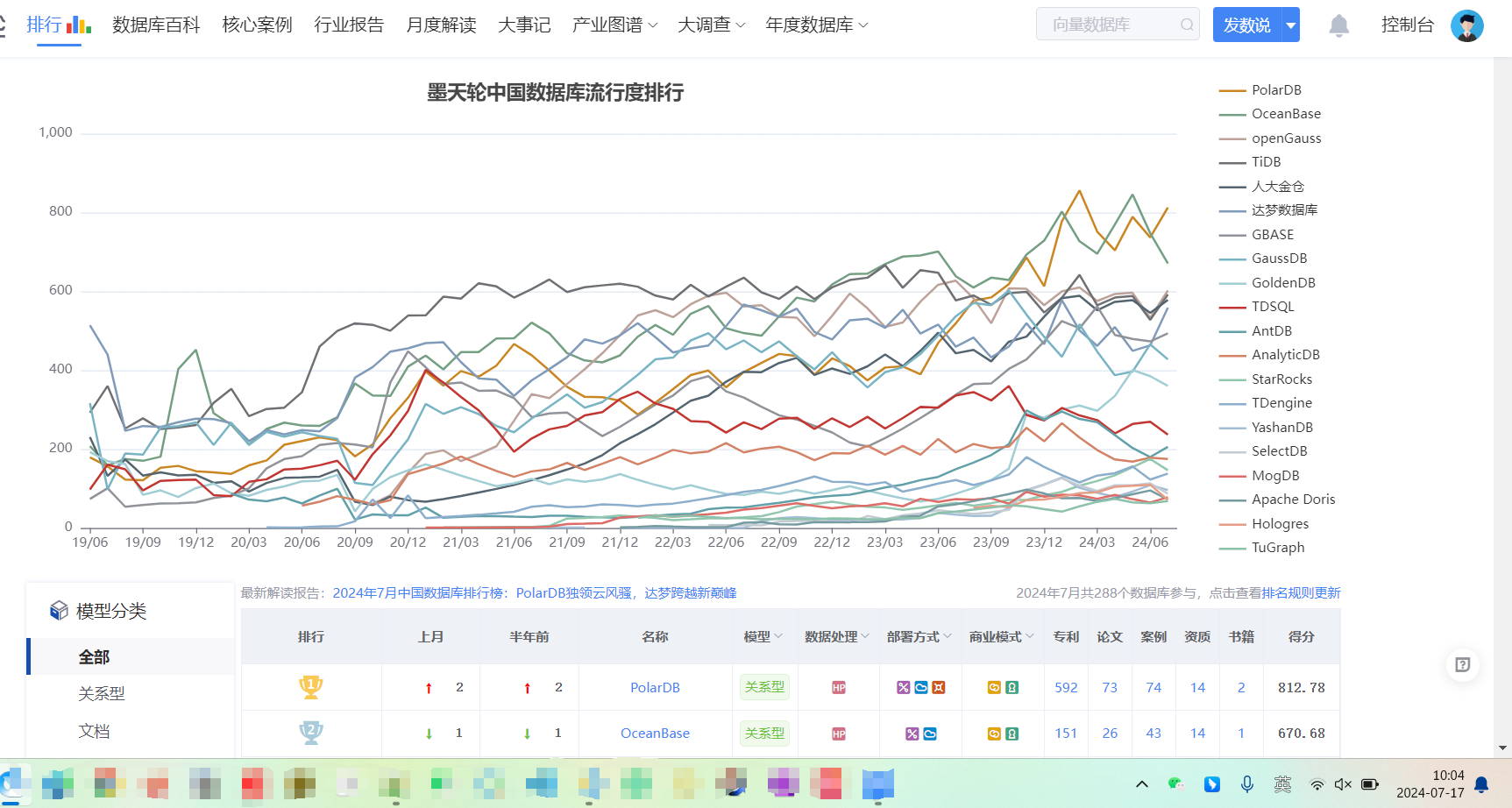
Task: Open WeChat from the system tray
Action: [x=1176, y=783]
